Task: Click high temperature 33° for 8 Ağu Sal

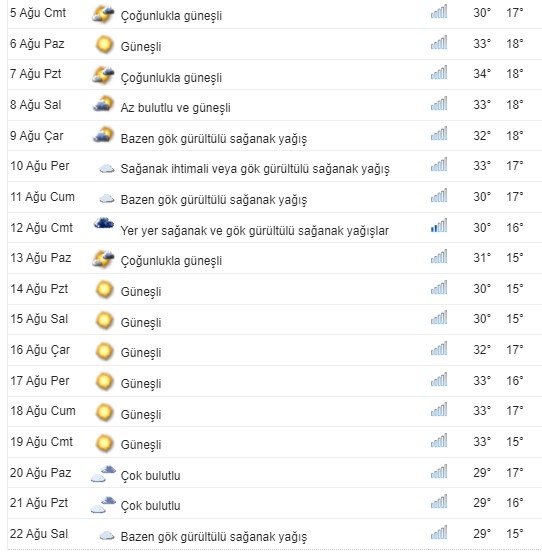Action: (482, 105)
